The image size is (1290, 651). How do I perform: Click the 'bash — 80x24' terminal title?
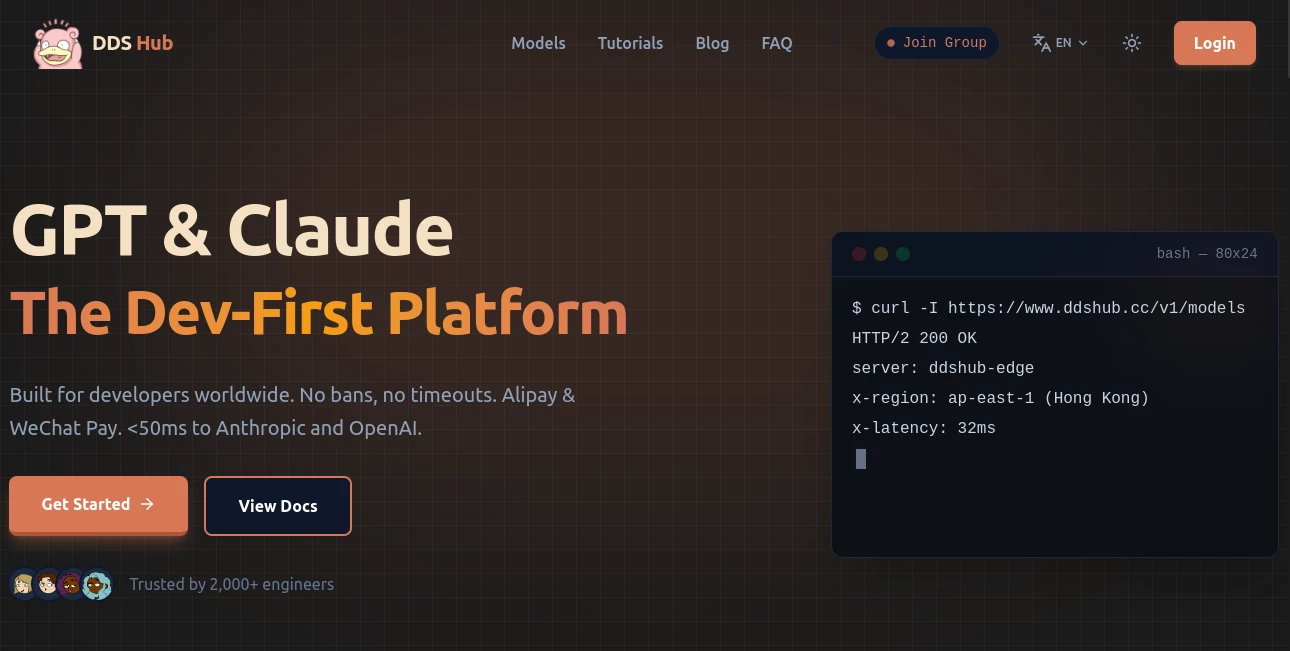(1207, 254)
